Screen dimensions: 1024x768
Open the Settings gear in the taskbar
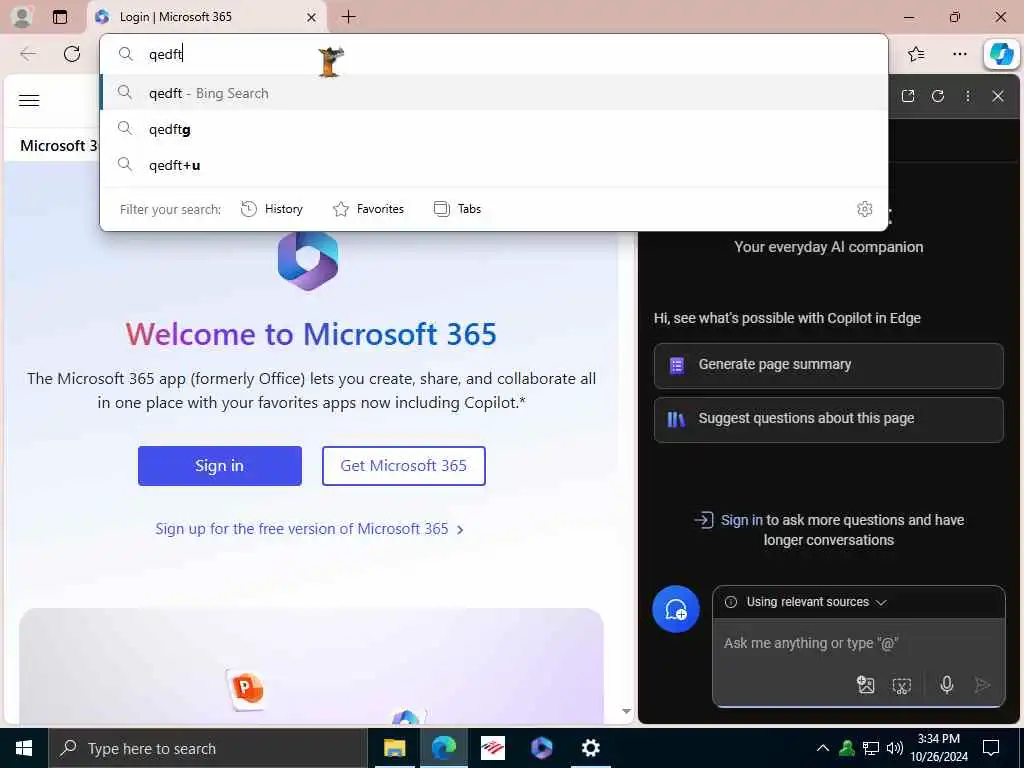[x=590, y=748]
